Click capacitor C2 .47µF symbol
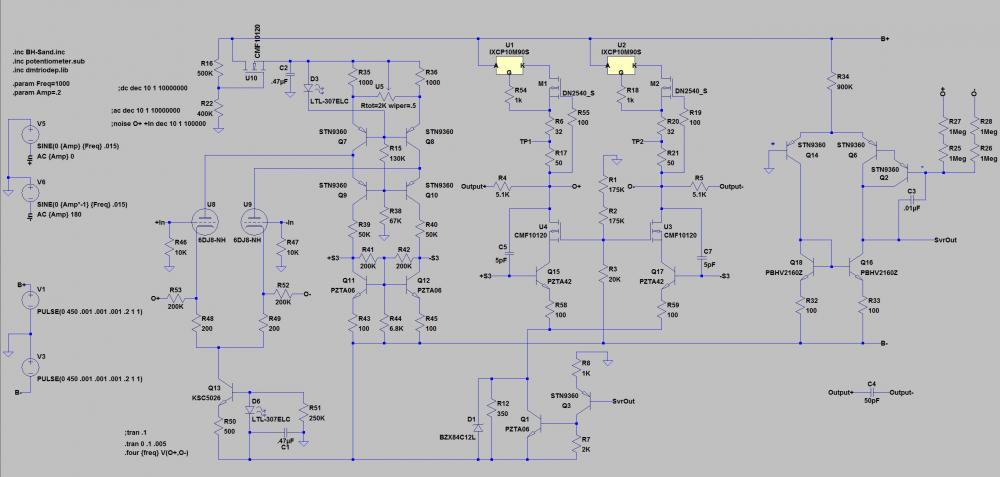1000x477 pixels. [x=289, y=73]
